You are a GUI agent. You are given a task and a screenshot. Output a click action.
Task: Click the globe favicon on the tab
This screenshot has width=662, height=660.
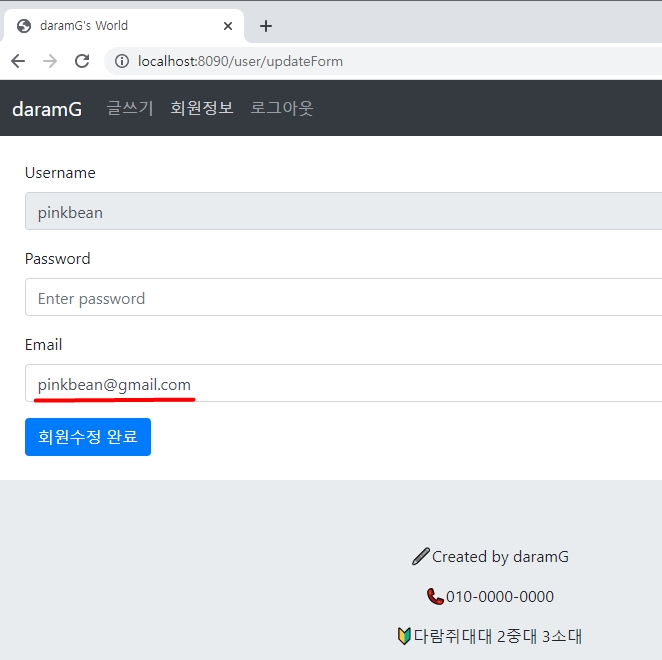pos(24,26)
